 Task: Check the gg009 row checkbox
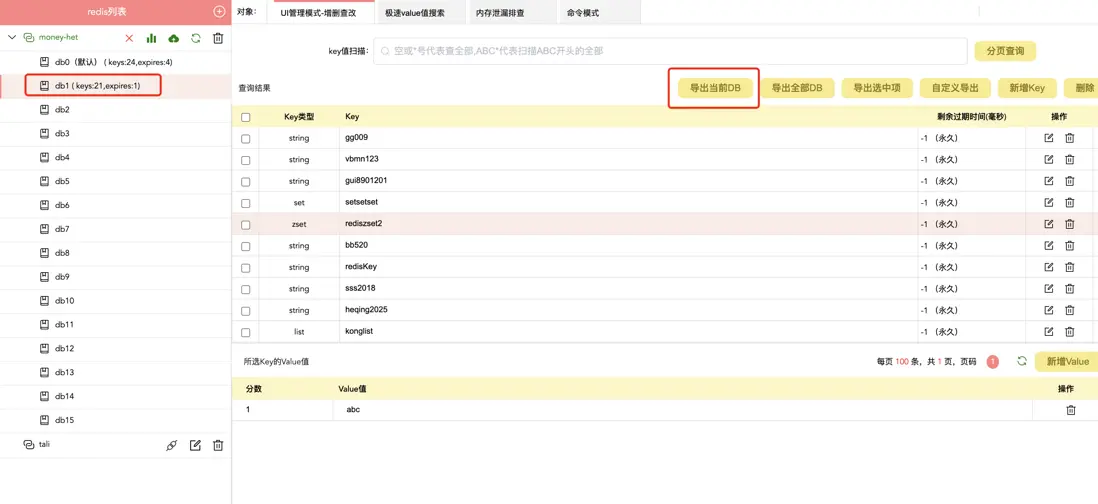click(x=246, y=139)
